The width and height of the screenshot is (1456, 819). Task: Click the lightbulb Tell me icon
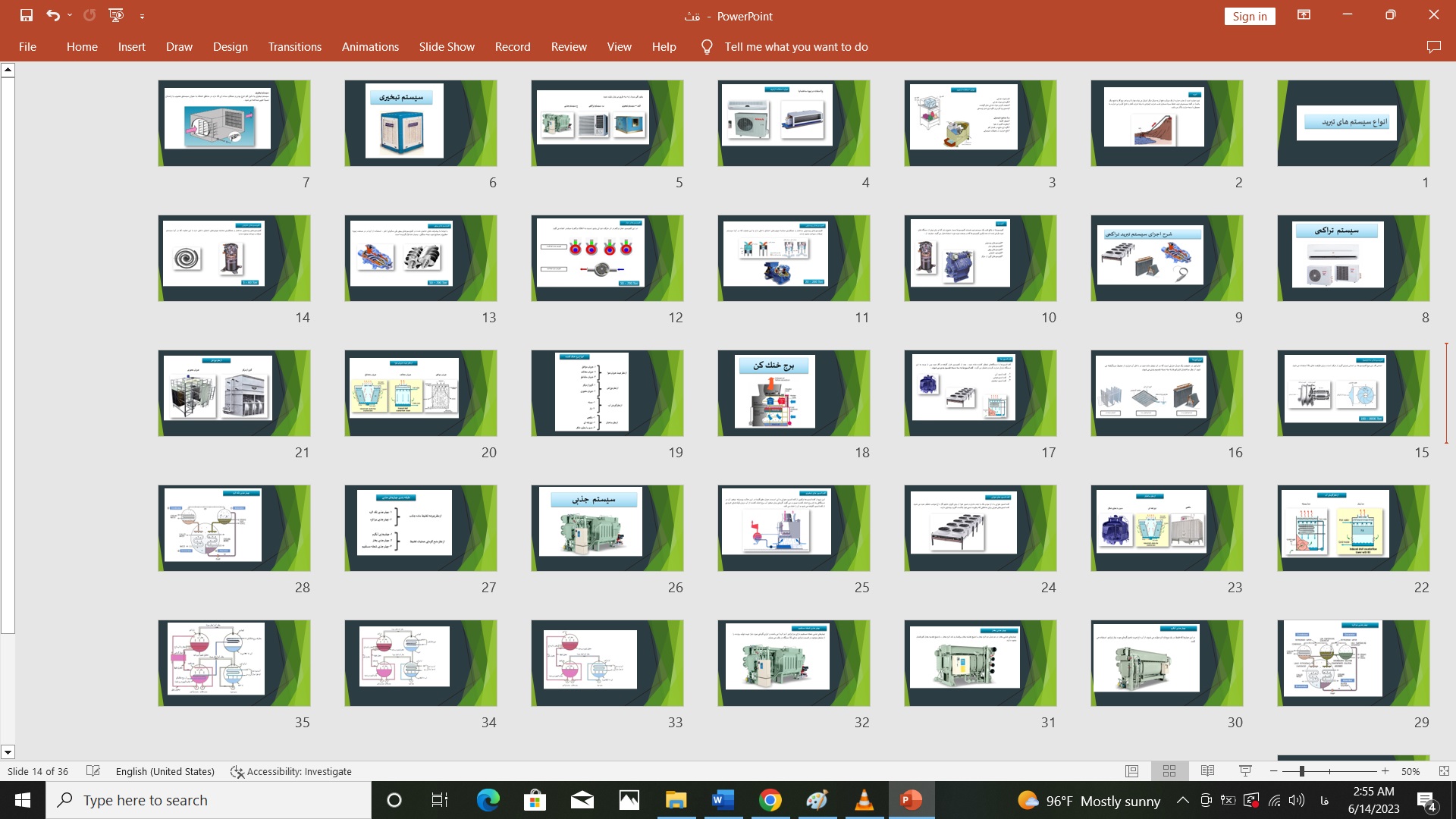coord(707,47)
